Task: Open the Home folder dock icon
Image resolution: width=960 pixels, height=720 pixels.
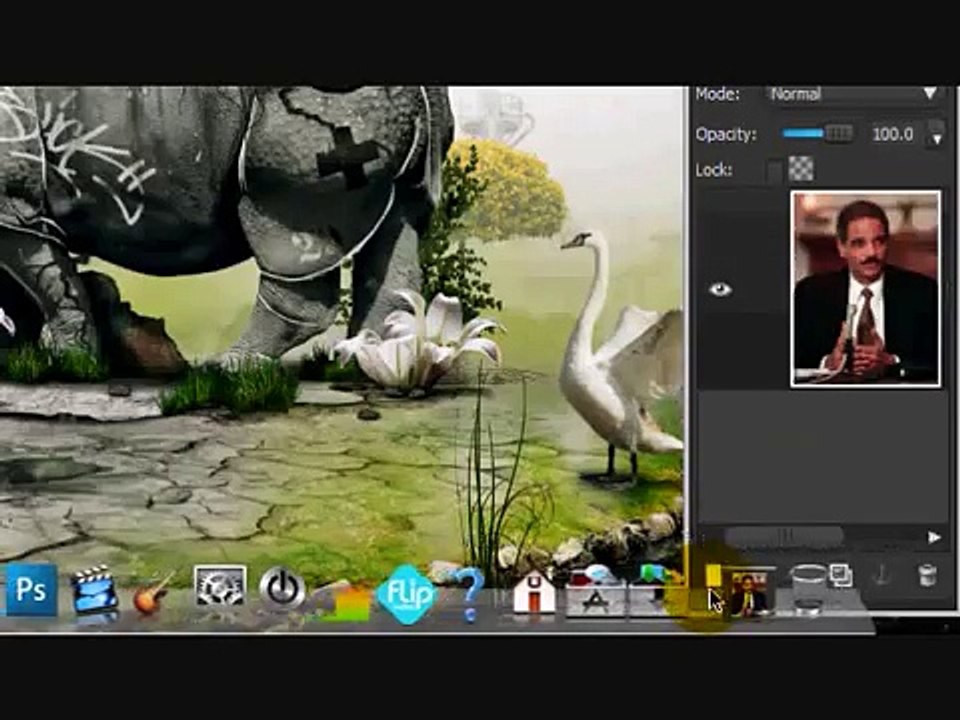Action: click(x=534, y=593)
